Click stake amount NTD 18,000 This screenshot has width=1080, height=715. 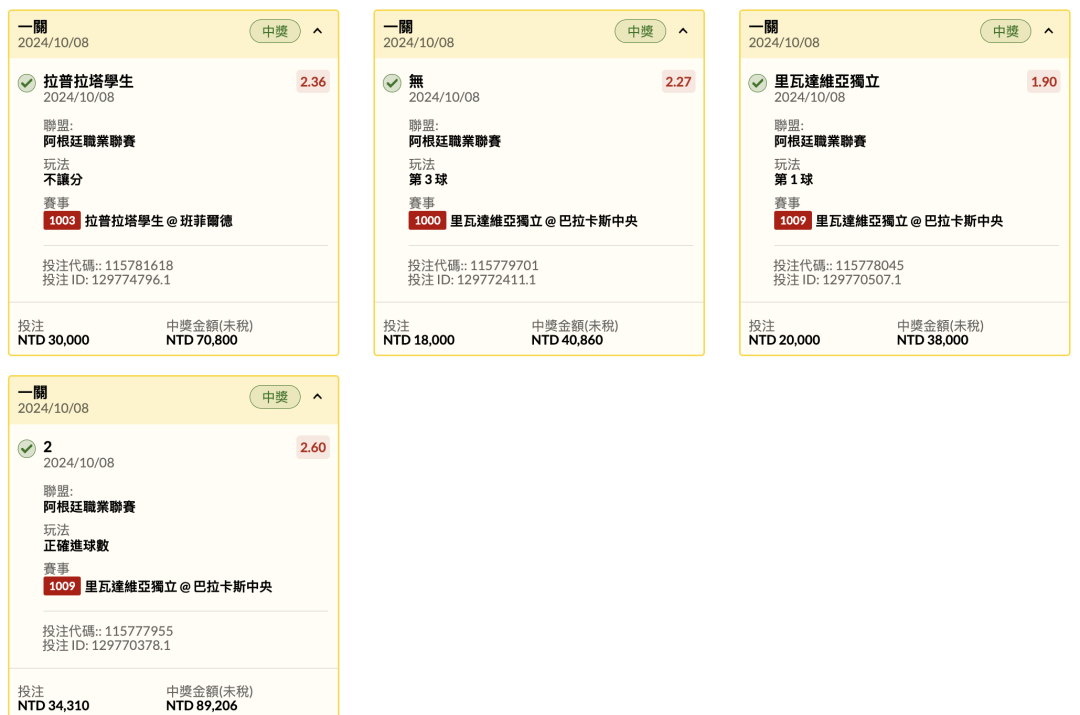tap(419, 340)
